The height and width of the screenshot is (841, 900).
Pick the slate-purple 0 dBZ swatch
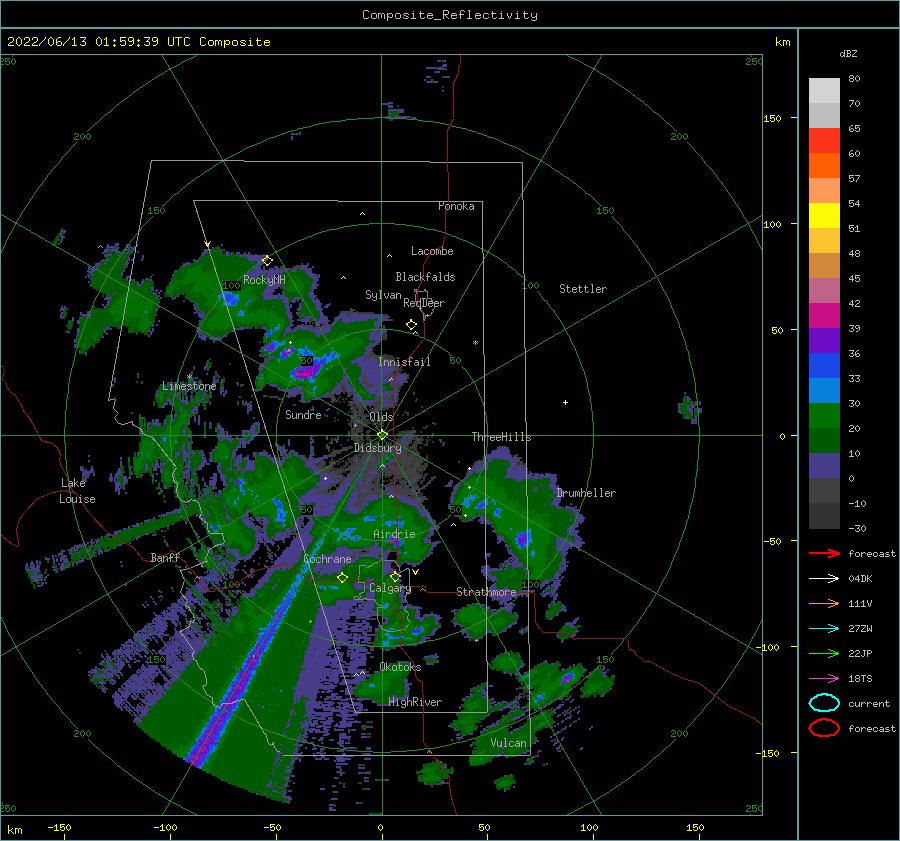click(x=824, y=465)
